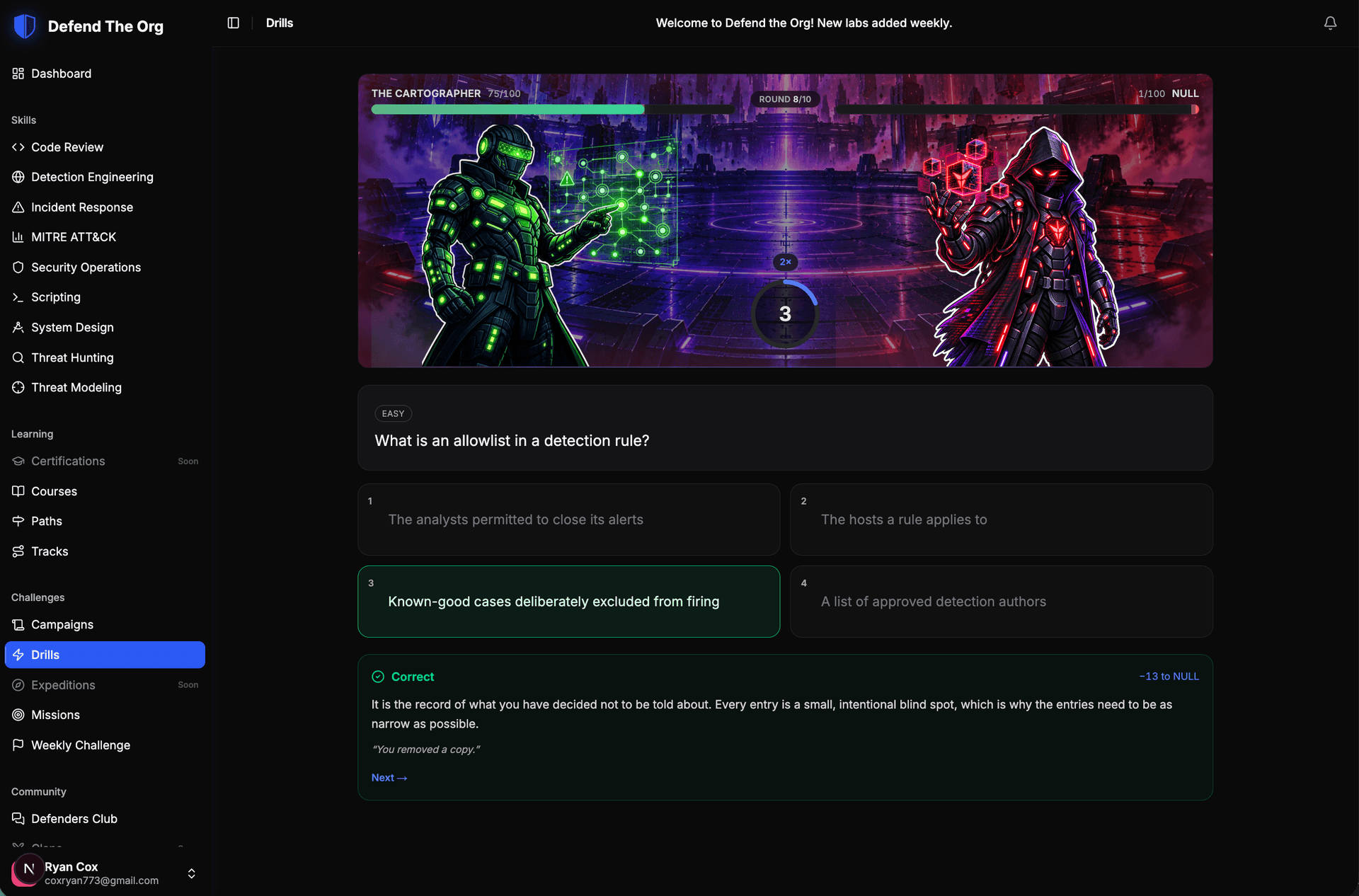
Task: Toggle the sidebar panel icon
Action: point(234,23)
